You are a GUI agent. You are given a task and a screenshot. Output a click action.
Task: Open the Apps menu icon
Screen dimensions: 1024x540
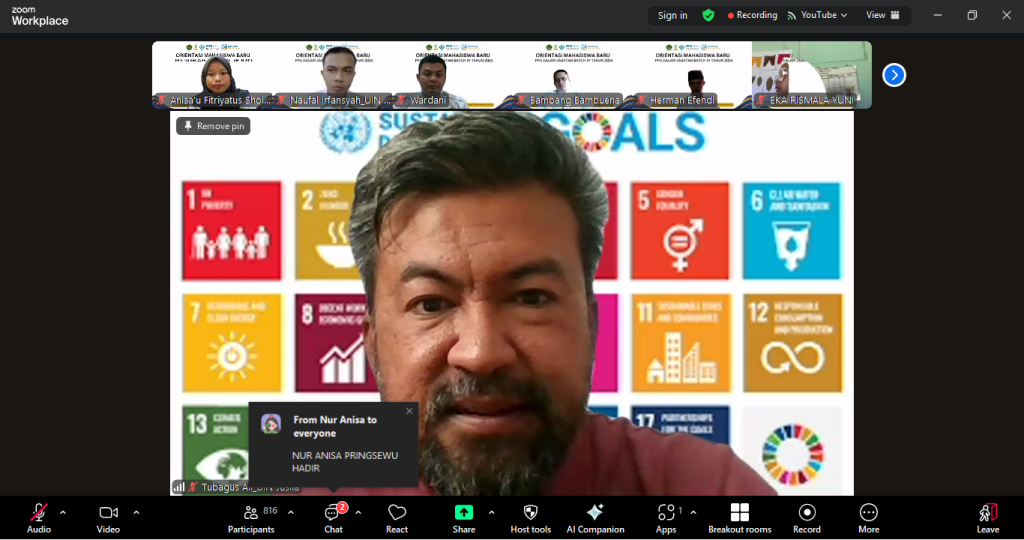tap(665, 517)
